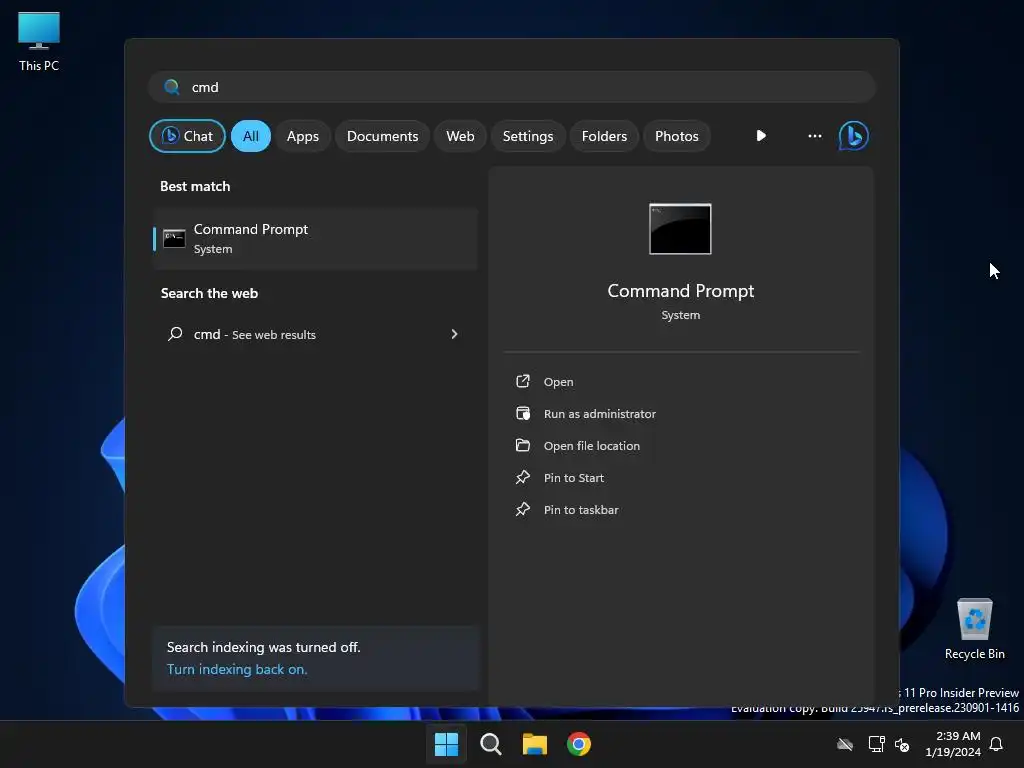The image size is (1024, 768).
Task: Click Open in Command Prompt actions
Action: click(558, 382)
